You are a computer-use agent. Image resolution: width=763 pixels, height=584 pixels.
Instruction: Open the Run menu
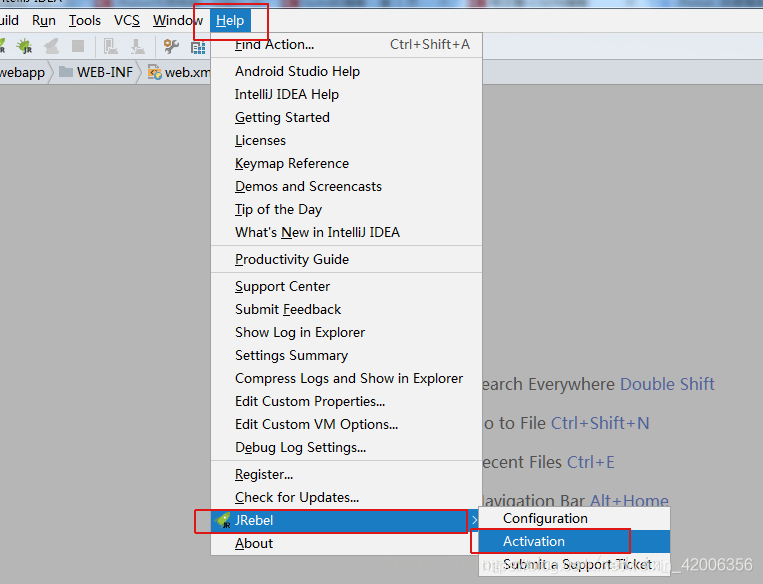pos(44,20)
